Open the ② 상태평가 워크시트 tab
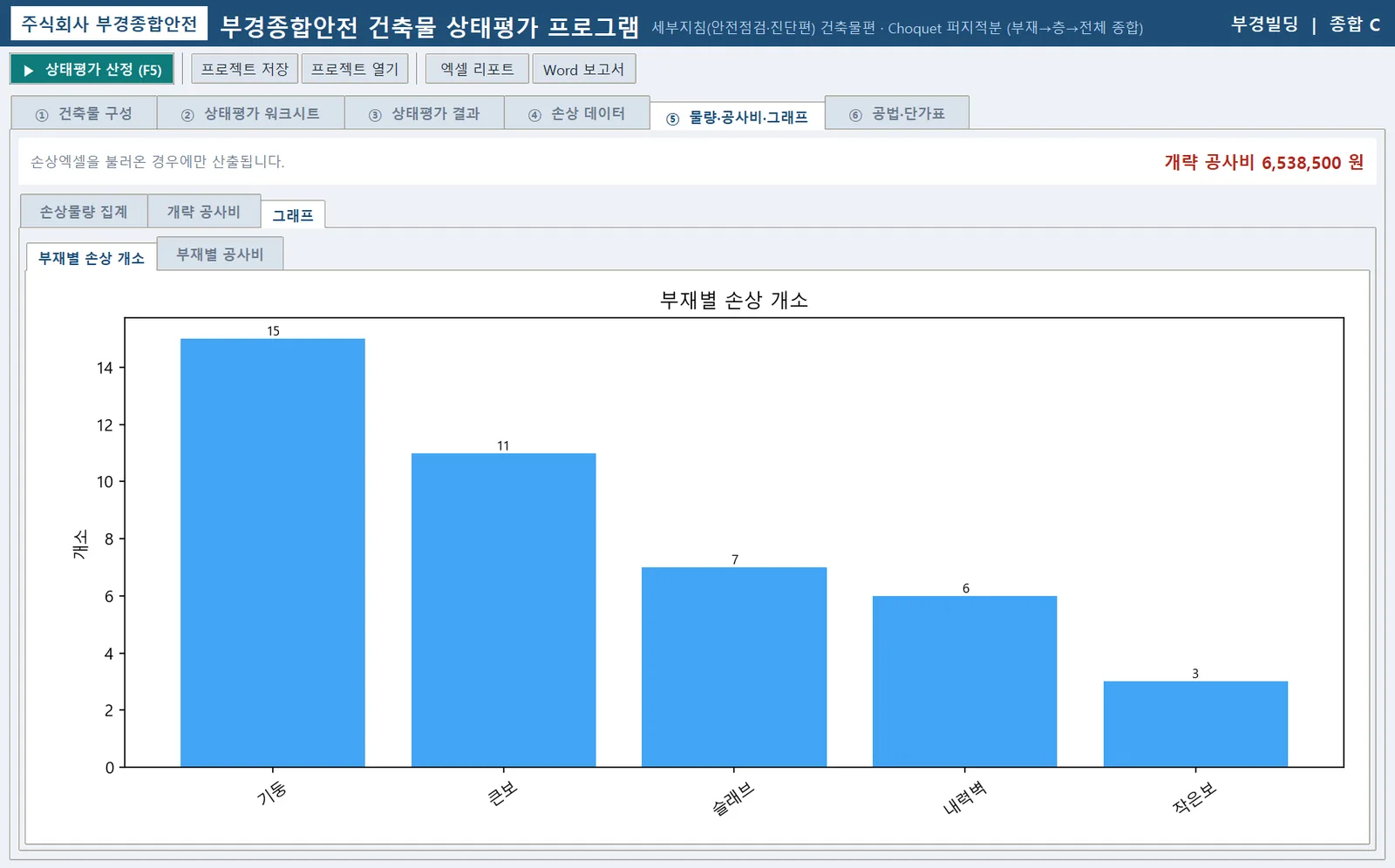Image resolution: width=1395 pixels, height=868 pixels. 250,113
